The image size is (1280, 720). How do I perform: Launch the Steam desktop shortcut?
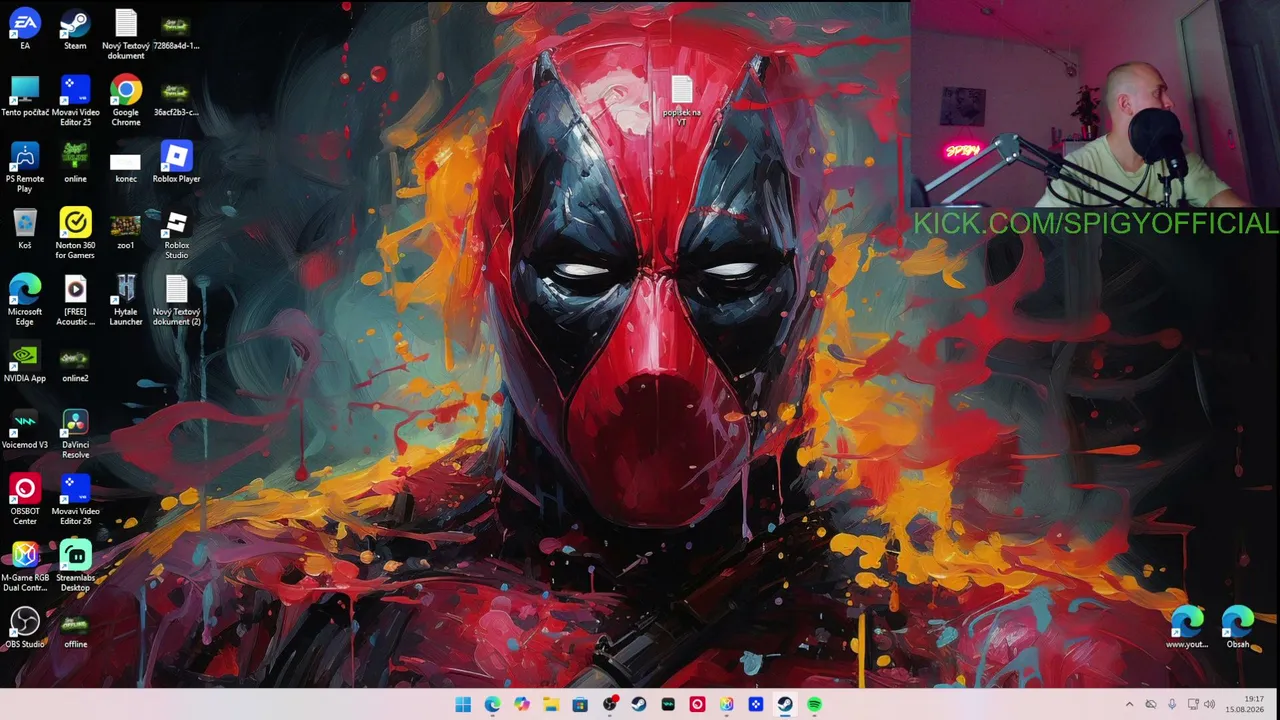(75, 29)
